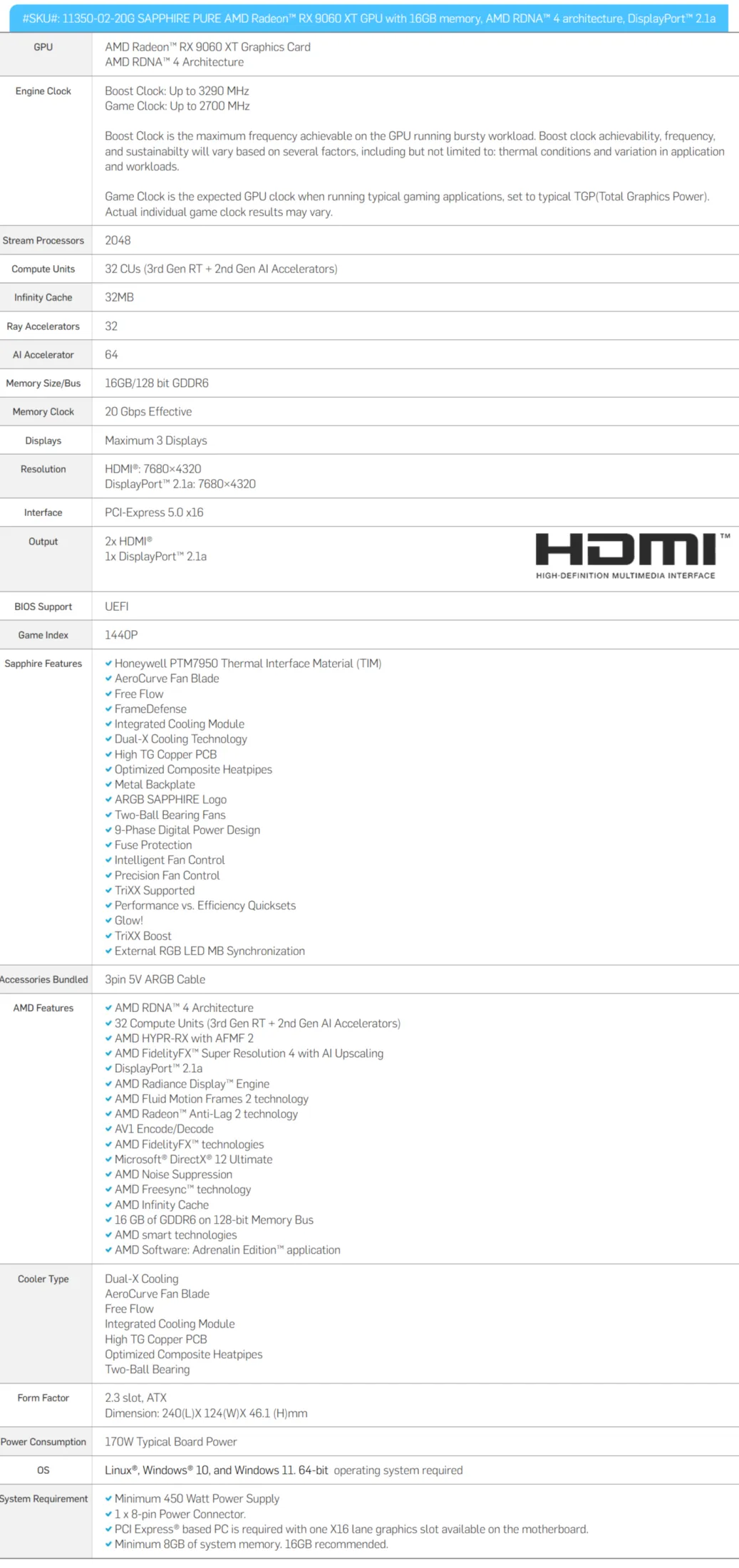Click the "Glow!" feature

129,921
